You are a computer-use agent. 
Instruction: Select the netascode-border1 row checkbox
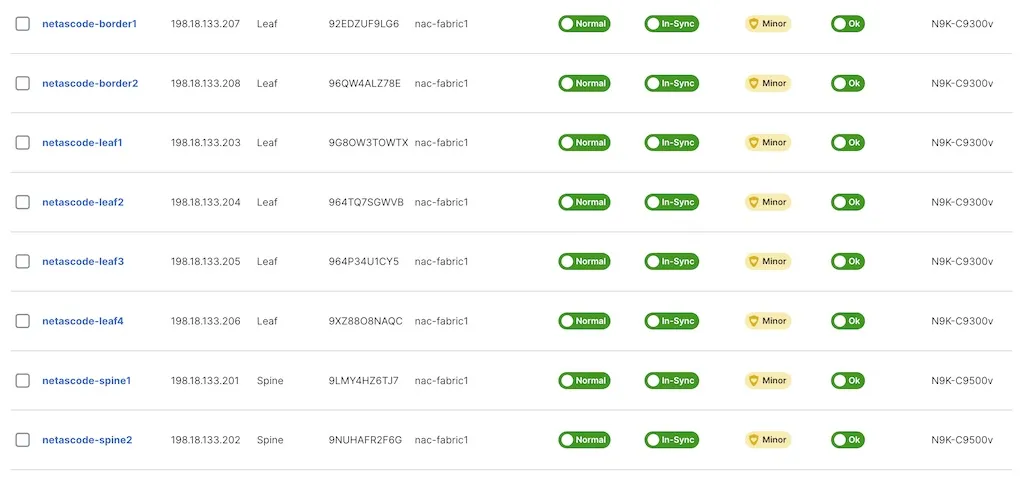[23, 24]
